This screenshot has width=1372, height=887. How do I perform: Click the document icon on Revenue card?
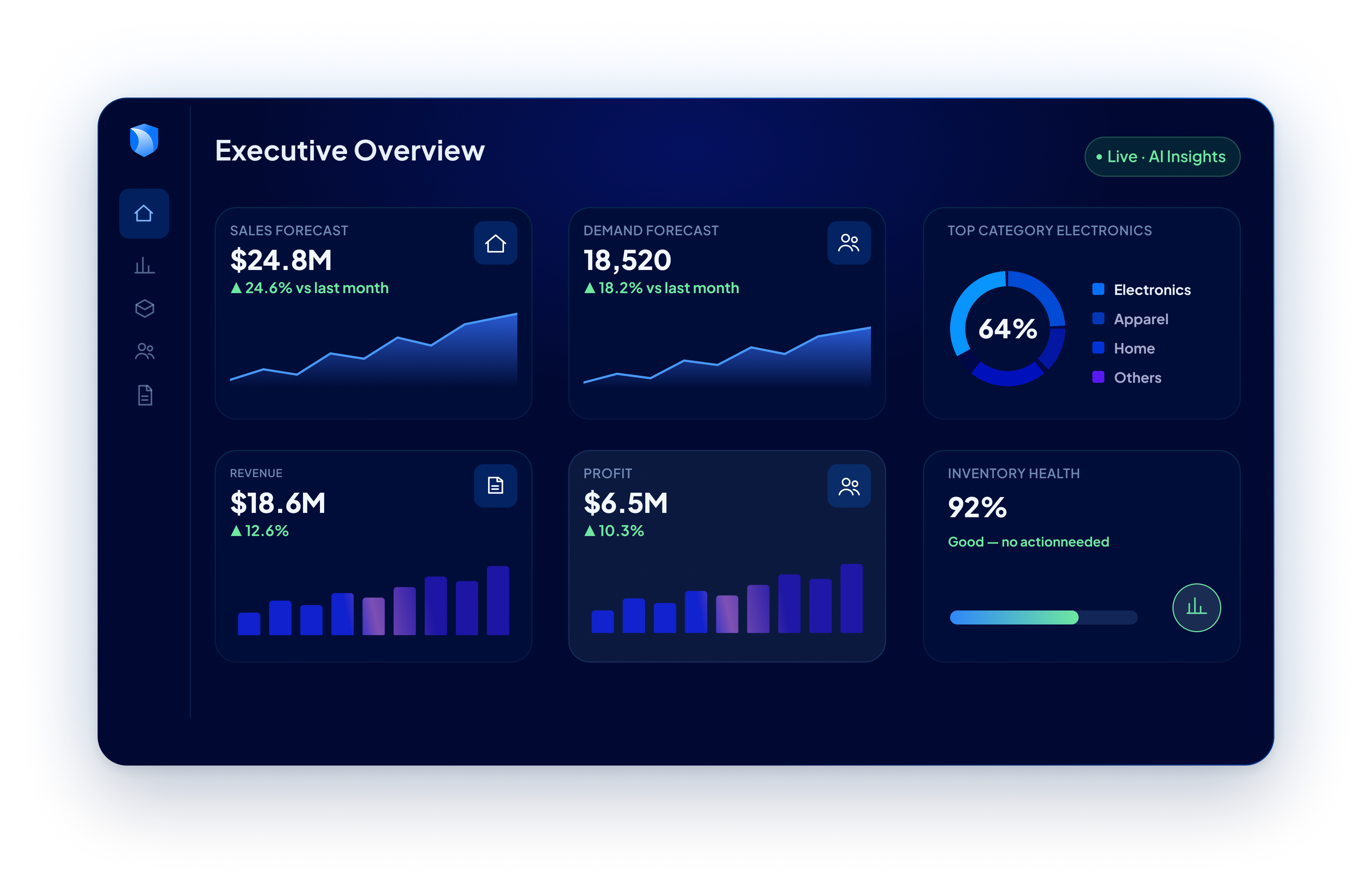pyautogui.click(x=495, y=485)
